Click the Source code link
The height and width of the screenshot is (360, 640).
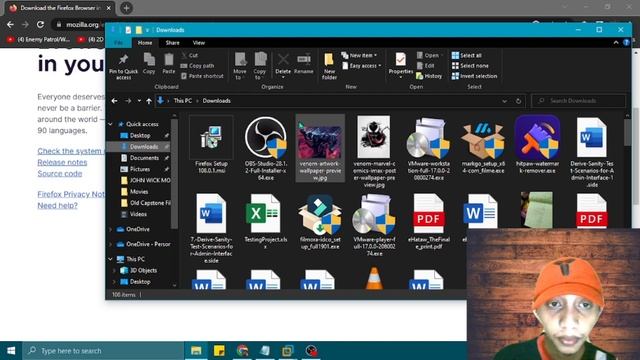tap(60, 173)
